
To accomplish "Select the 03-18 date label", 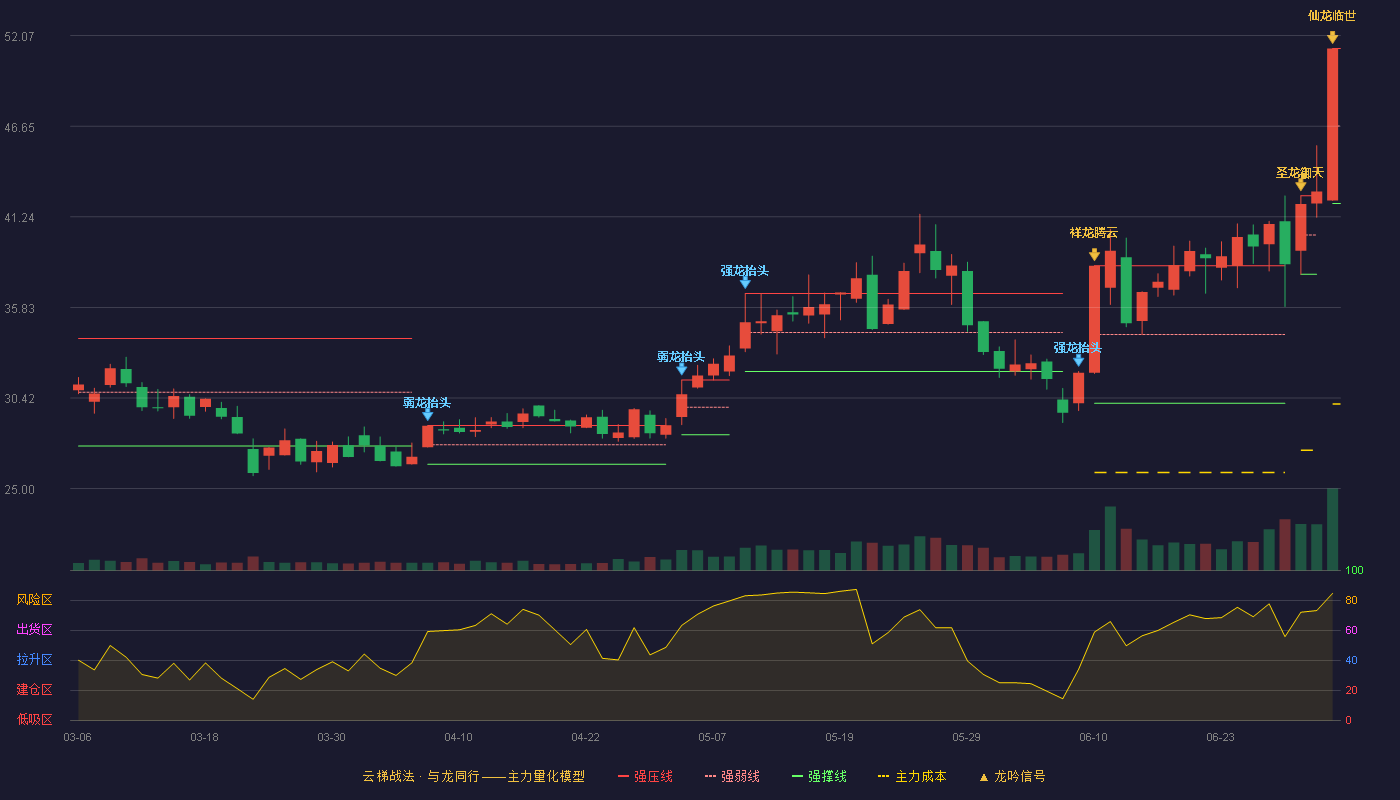I will coord(204,737).
